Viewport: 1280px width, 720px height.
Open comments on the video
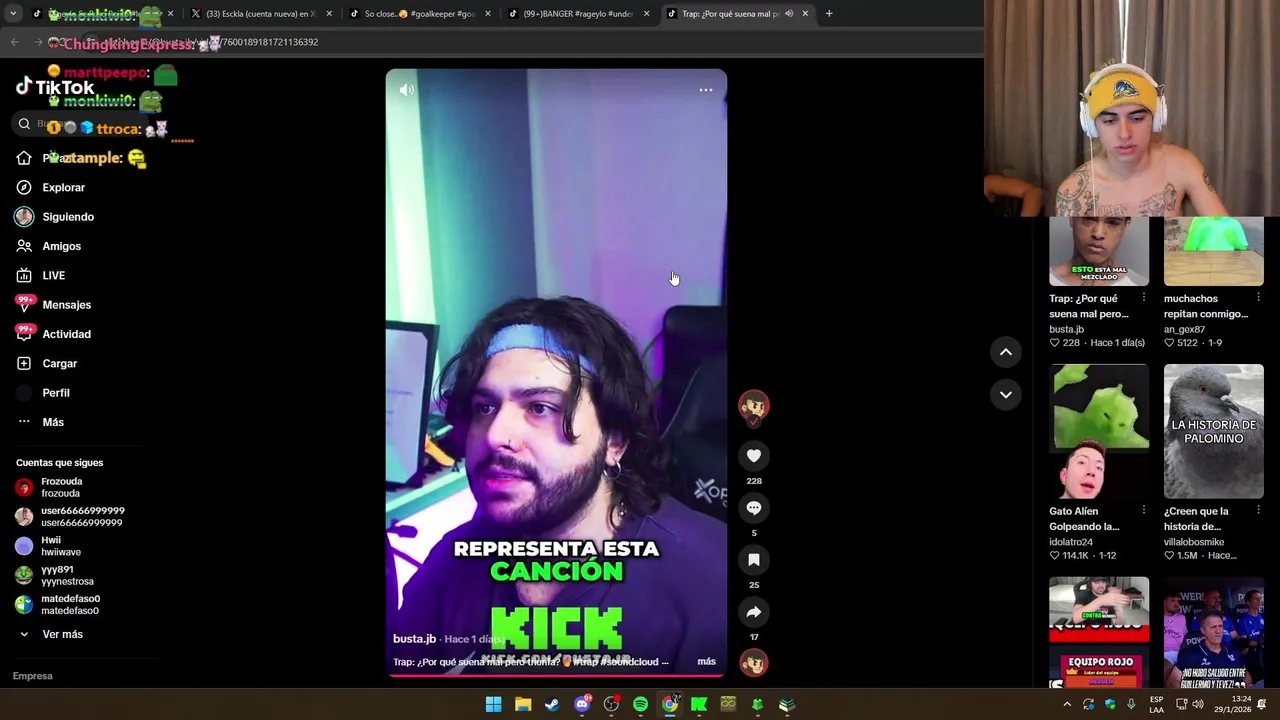pyautogui.click(x=754, y=508)
